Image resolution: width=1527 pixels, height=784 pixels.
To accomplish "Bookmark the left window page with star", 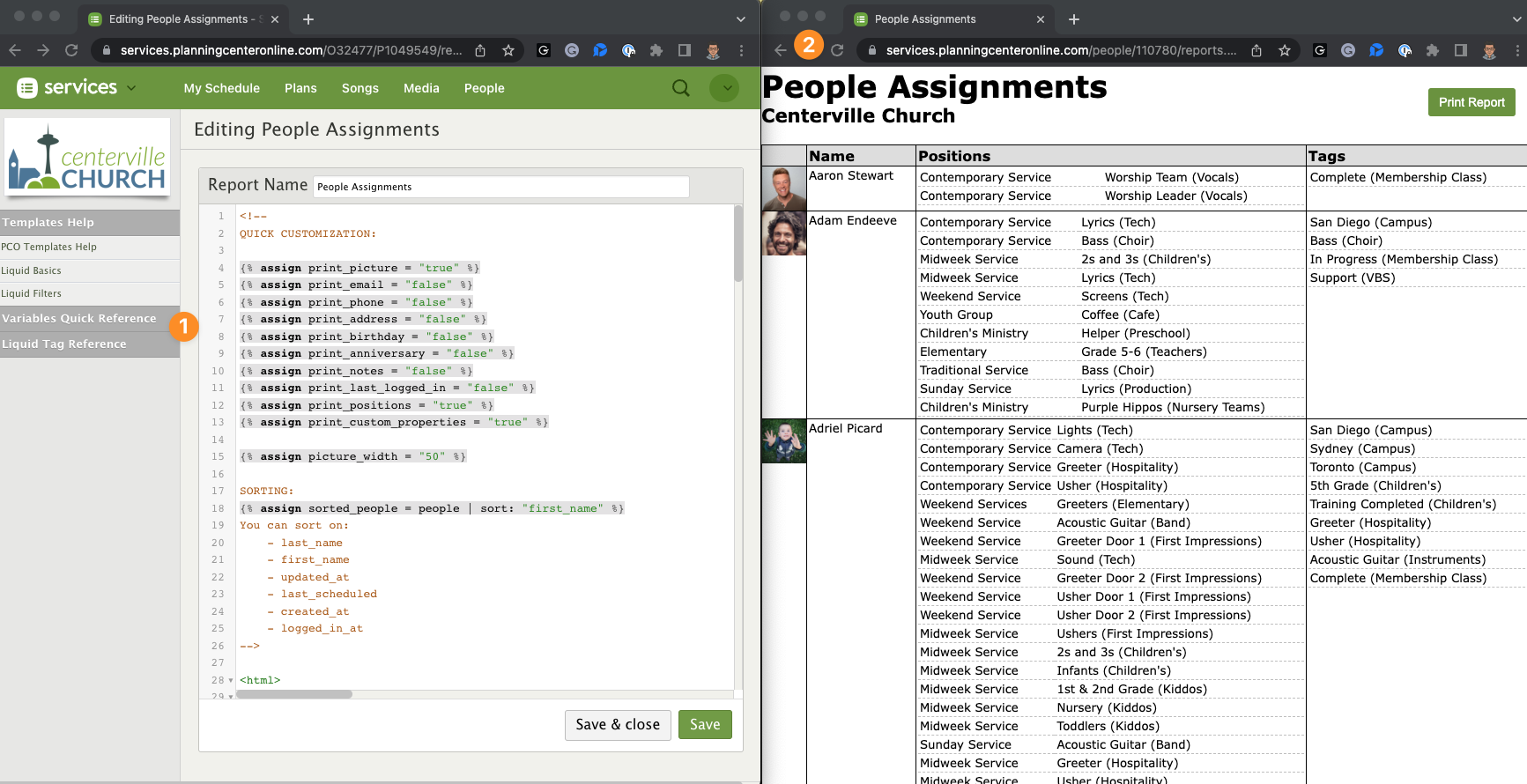I will 508,50.
